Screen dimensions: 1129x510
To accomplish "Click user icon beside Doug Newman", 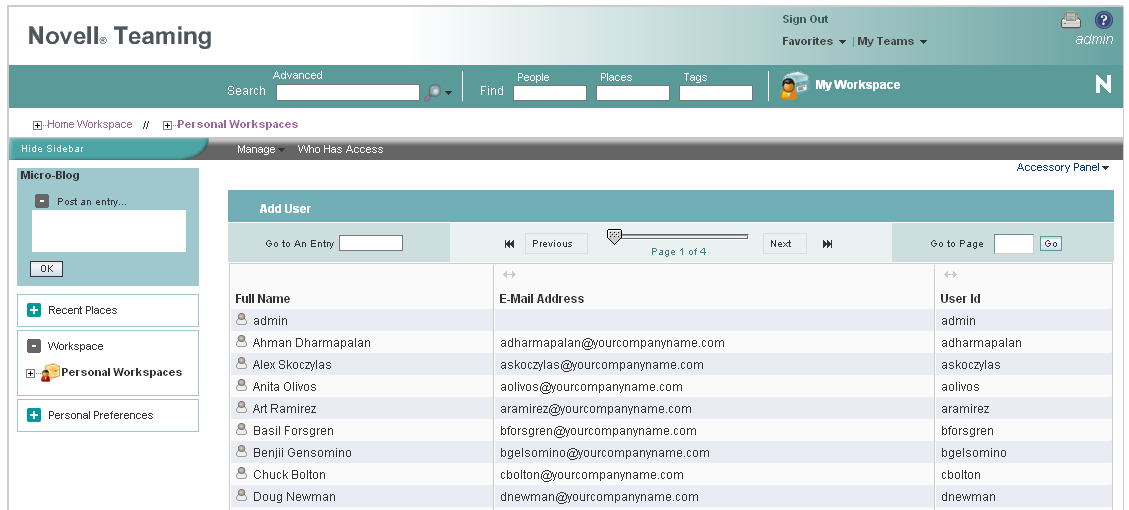I will tap(242, 495).
